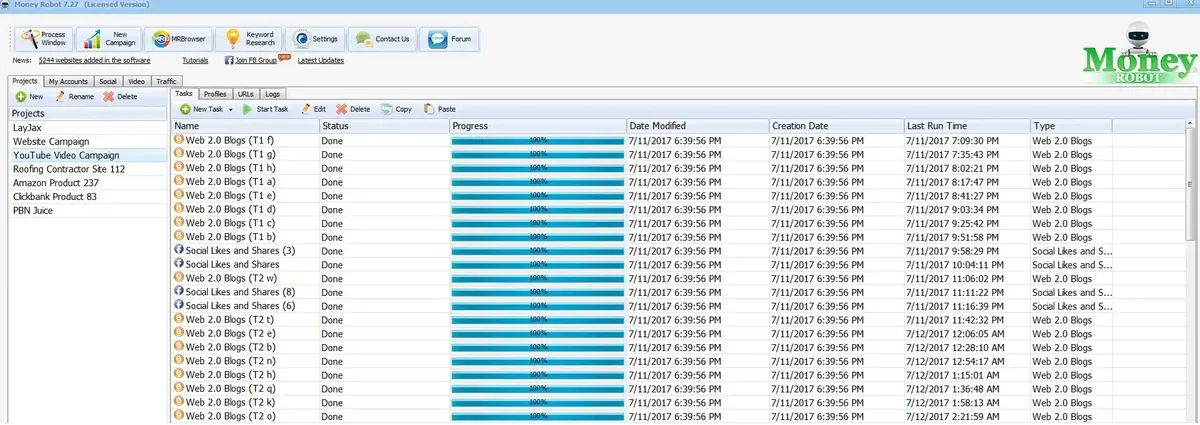Click the Paste task button
This screenshot has width=1200, height=425.
[x=440, y=109]
